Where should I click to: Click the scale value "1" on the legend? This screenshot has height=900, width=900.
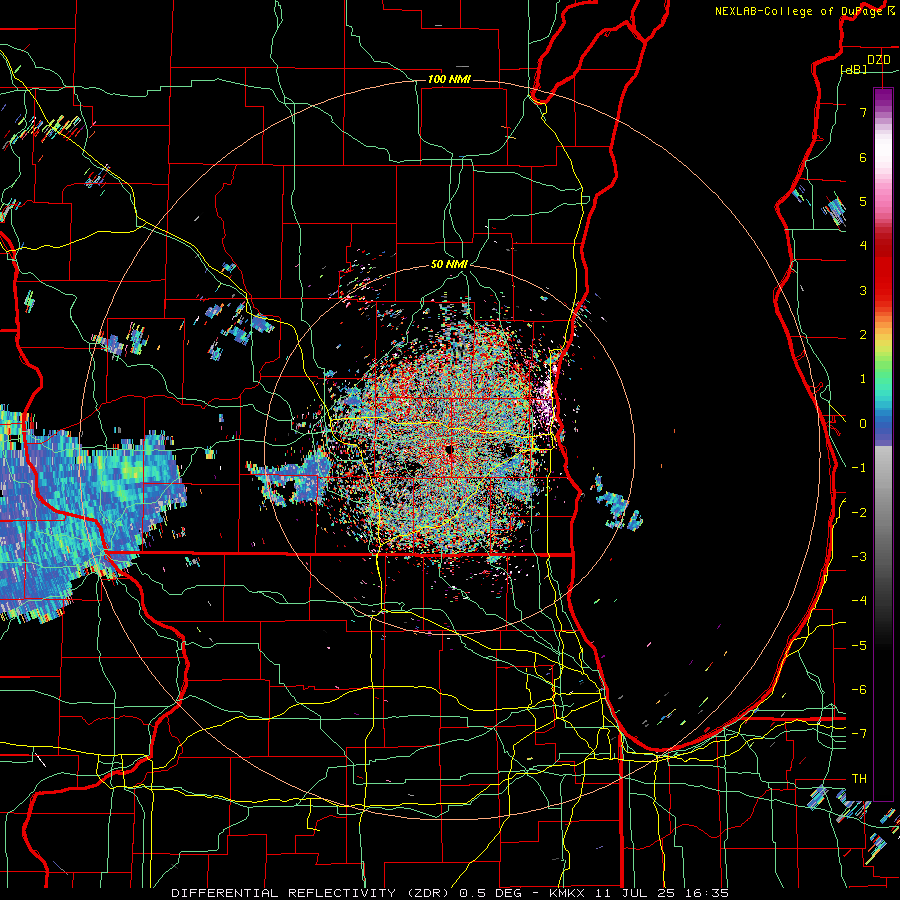[863, 379]
